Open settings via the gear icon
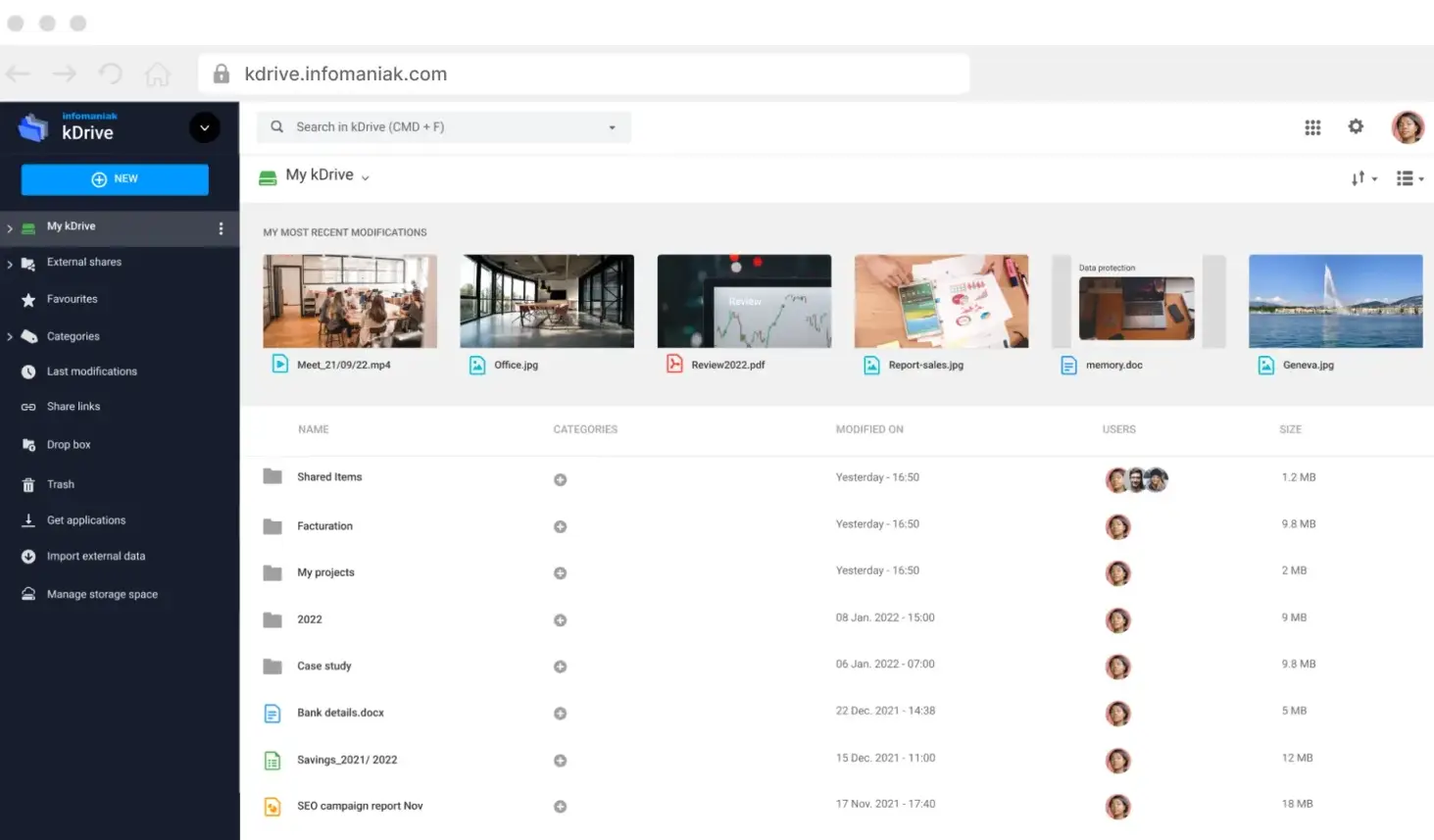The width and height of the screenshot is (1434, 840). click(x=1356, y=126)
